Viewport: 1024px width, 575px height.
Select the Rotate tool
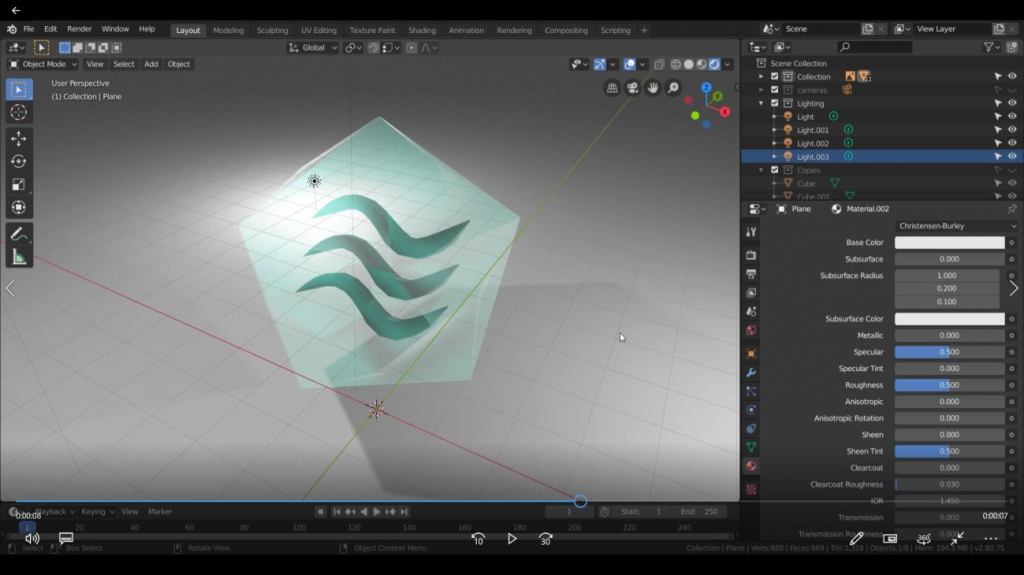pos(18,161)
